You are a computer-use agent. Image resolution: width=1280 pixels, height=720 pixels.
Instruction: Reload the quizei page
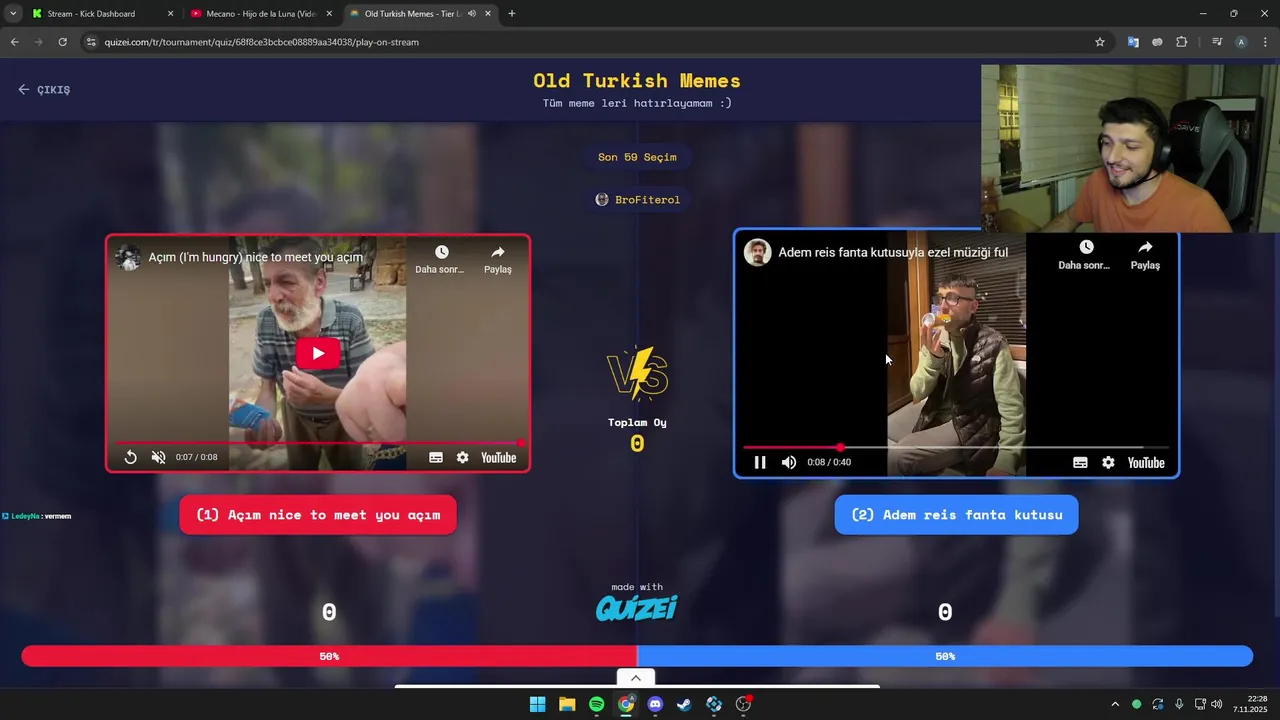[x=62, y=42]
